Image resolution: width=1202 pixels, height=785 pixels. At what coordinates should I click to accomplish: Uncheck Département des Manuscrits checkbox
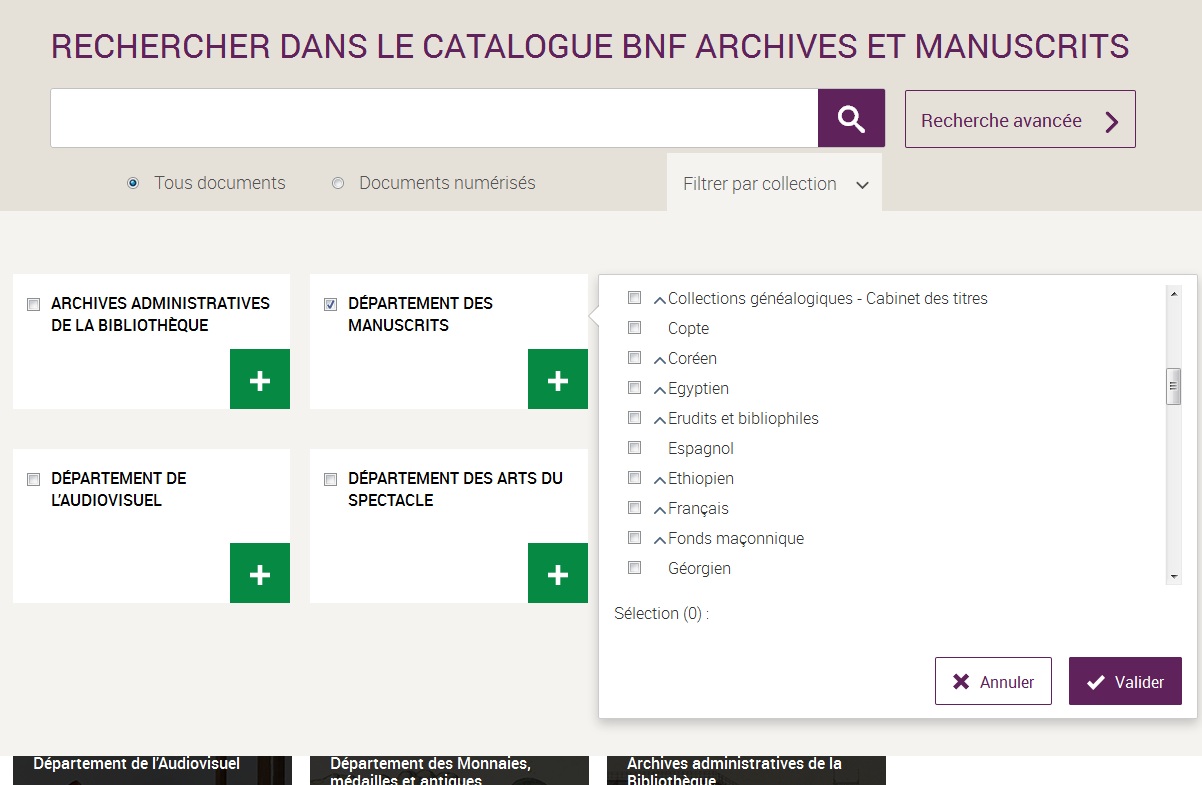(331, 304)
